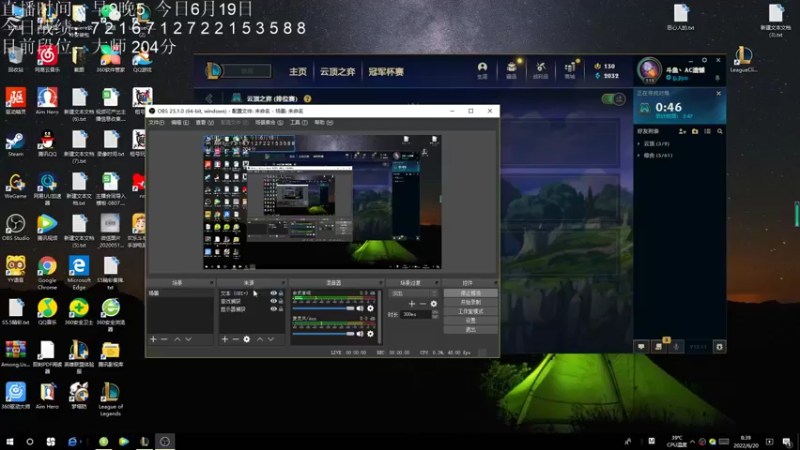Image resolution: width=800 pixels, height=450 pixels.
Task: Open the 编辑(E) menu in OBS
Action: click(180, 122)
